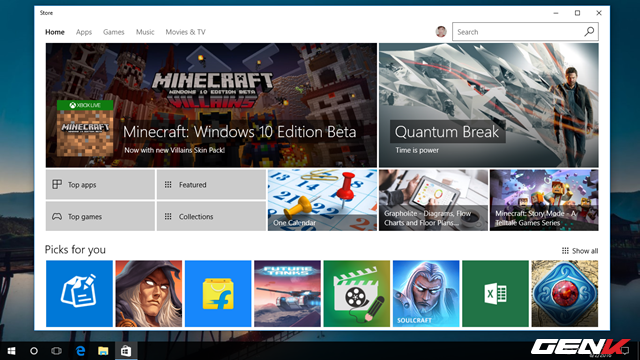Open the green film clapper editor icon
Viewport: 640px width, 360px height.
[x=357, y=293]
